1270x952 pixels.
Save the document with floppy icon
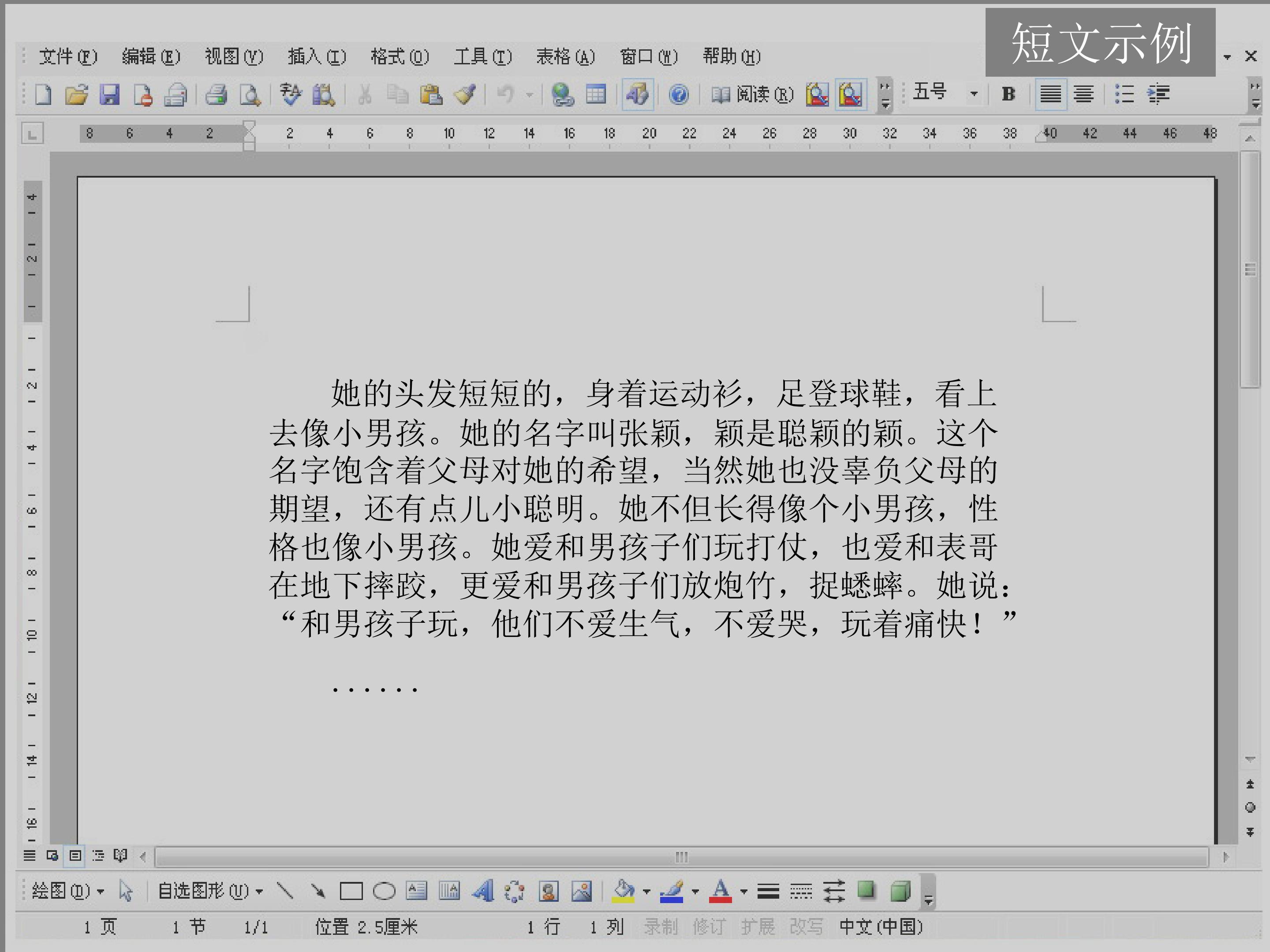(x=109, y=94)
